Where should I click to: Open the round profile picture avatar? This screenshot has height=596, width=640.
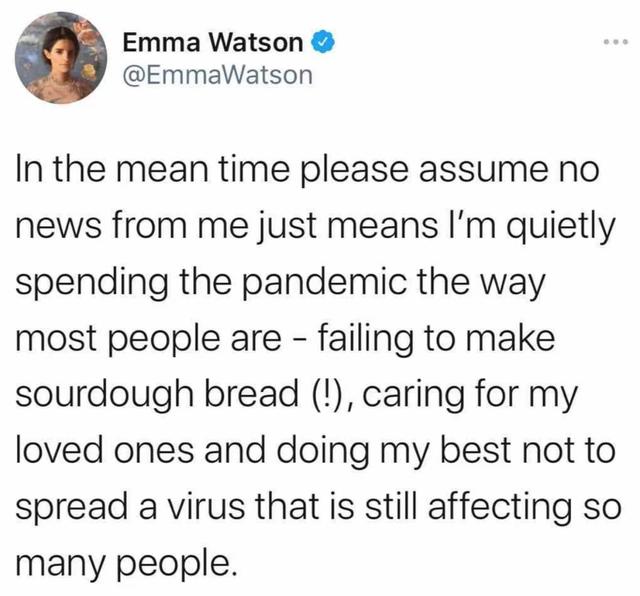61,57
